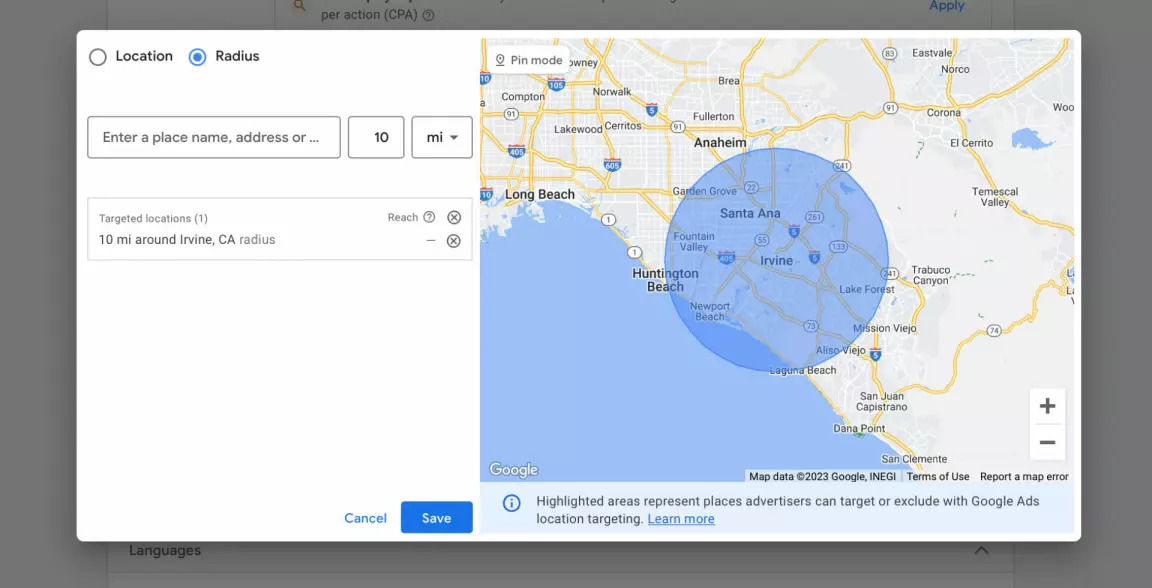Activate Pin mode on the map
The image size is (1152, 588).
click(x=527, y=59)
